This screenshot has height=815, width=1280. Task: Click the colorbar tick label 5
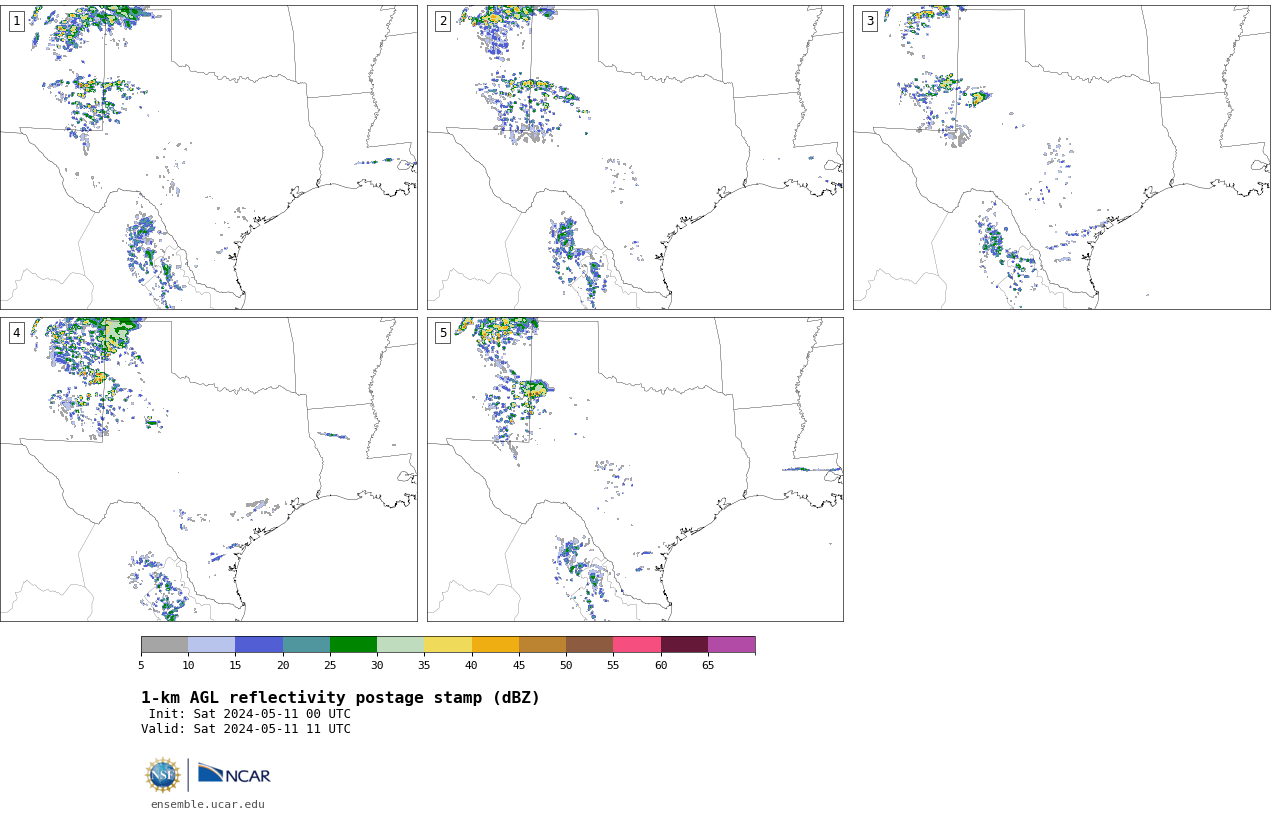[141, 665]
